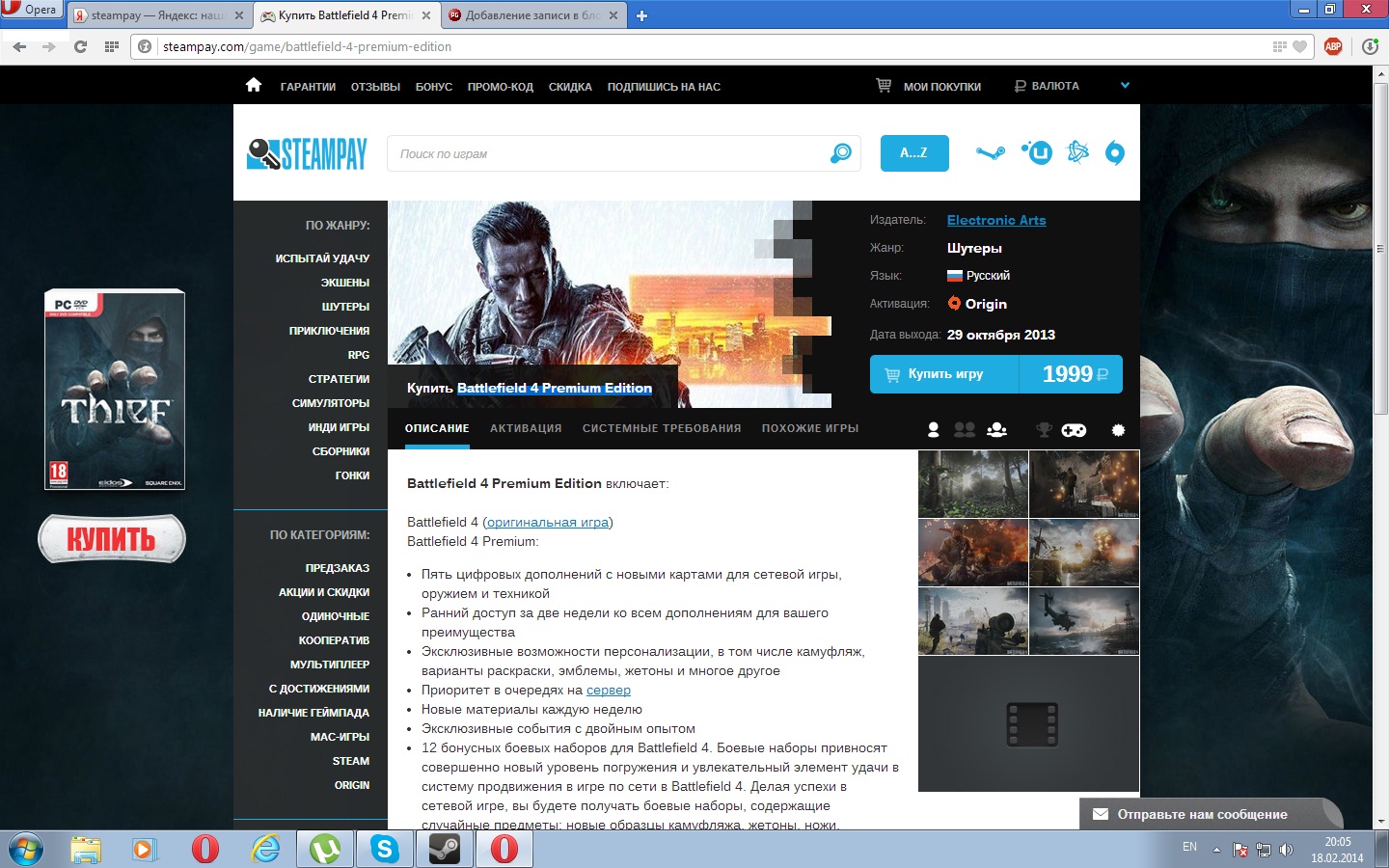Click the single-player person icon
The image size is (1389, 868).
pyautogui.click(x=933, y=430)
